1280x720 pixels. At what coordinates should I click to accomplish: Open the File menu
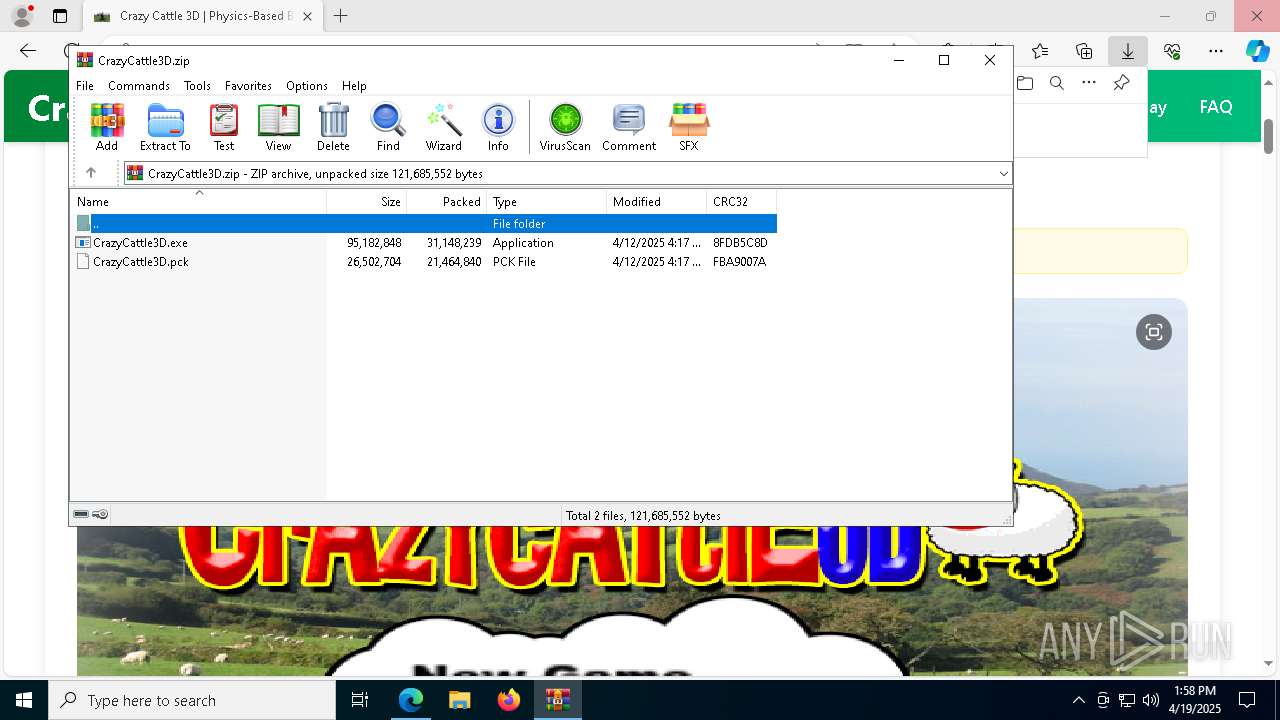(85, 86)
